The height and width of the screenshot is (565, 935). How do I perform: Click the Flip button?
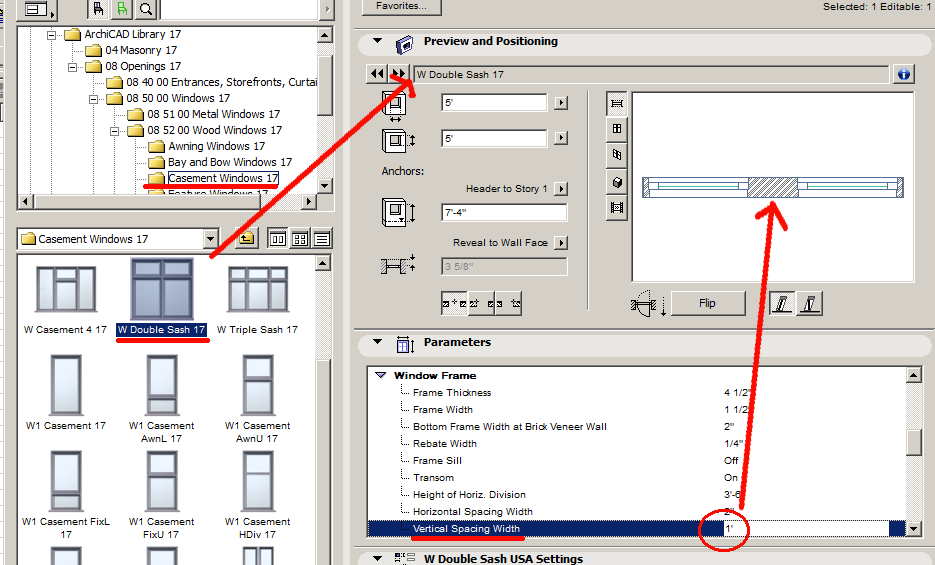708,303
